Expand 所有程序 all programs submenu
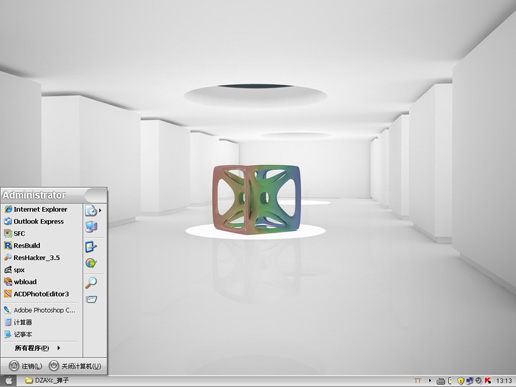This screenshot has width=516, height=387. click(37, 348)
